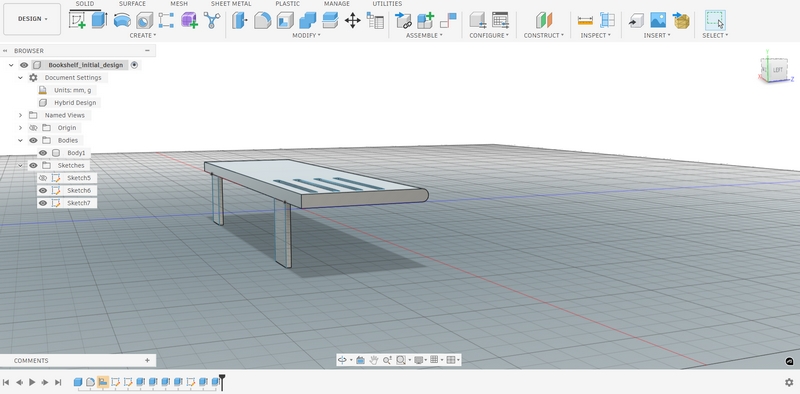Switch to the UTILITIES tab

[387, 4]
